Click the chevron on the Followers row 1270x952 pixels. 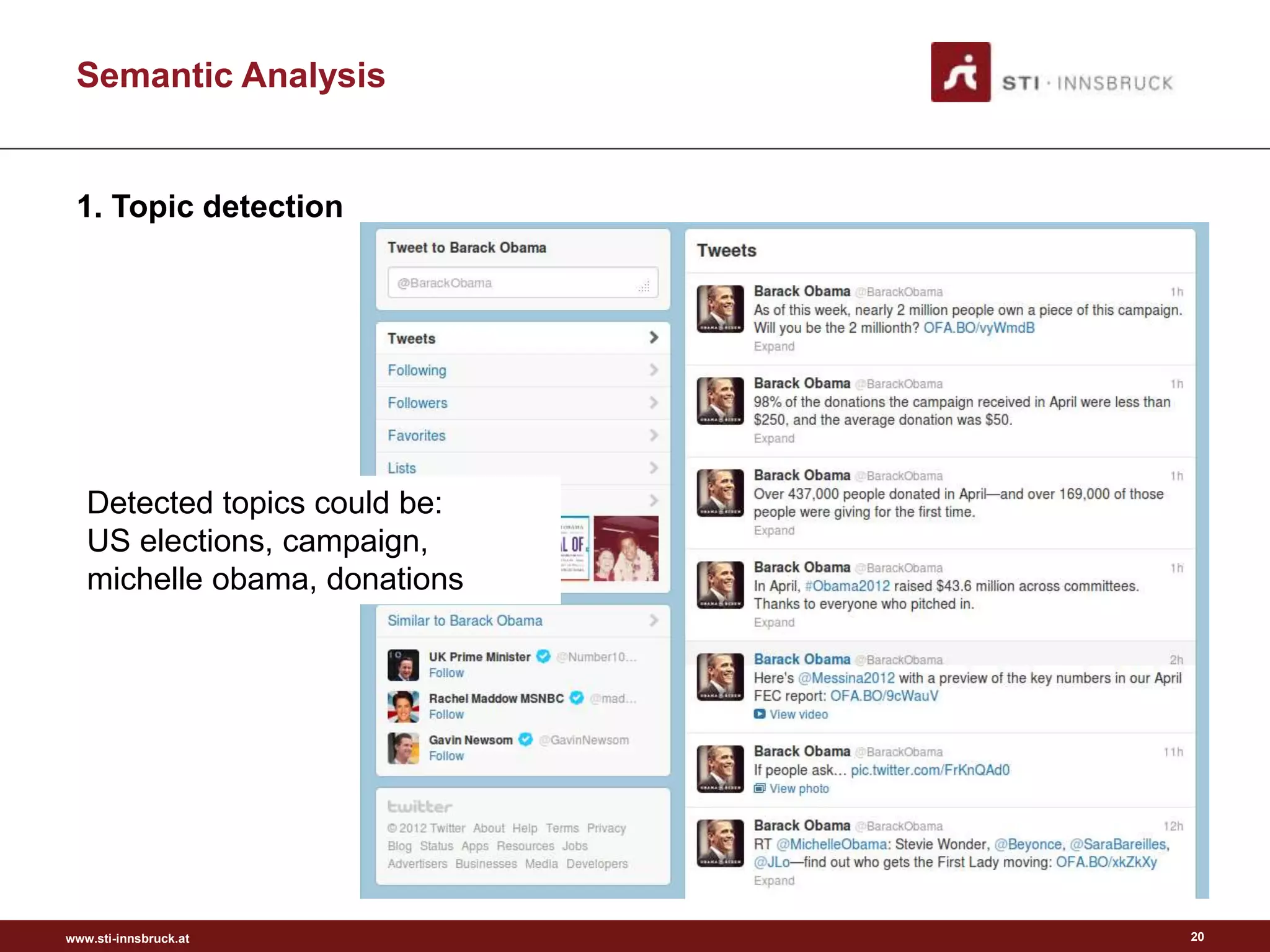pyautogui.click(x=654, y=403)
